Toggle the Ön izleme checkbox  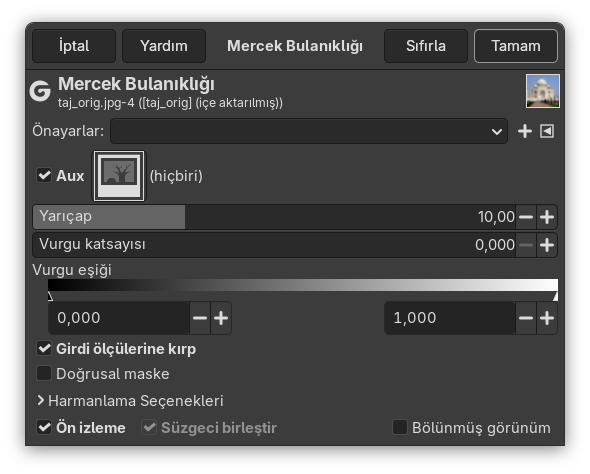click(44, 427)
